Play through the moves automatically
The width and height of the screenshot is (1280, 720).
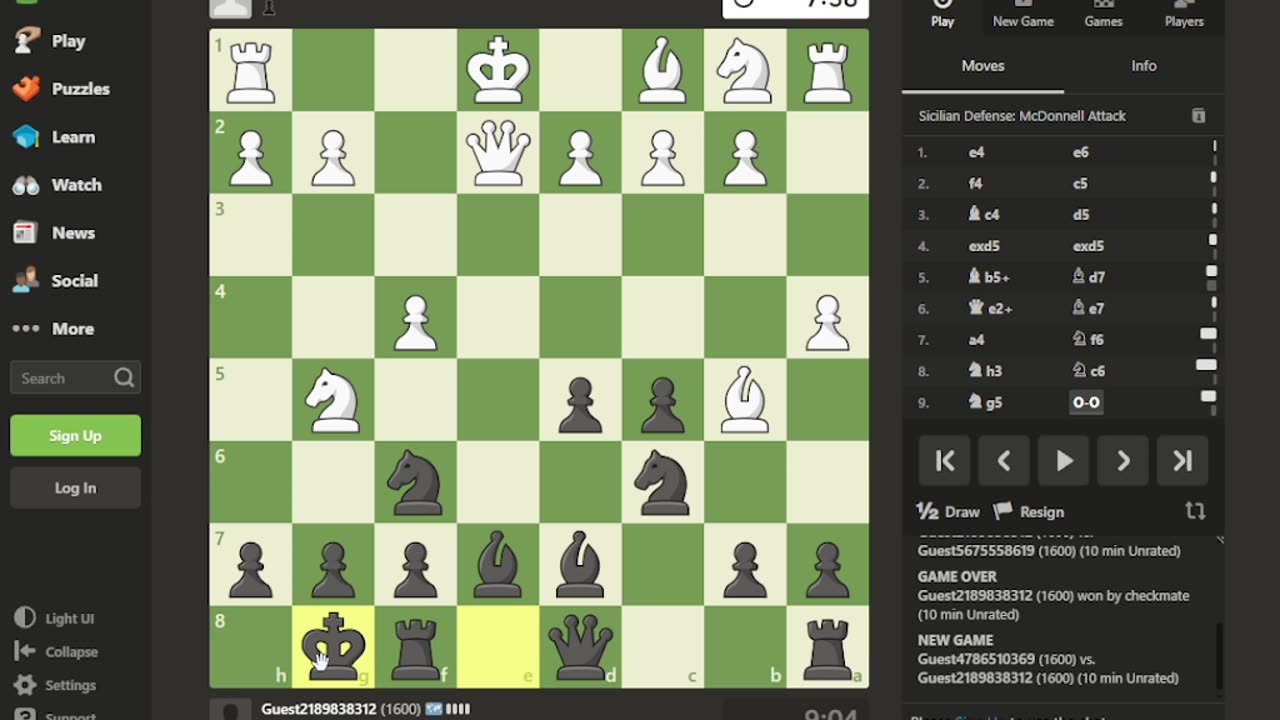[1064, 461]
